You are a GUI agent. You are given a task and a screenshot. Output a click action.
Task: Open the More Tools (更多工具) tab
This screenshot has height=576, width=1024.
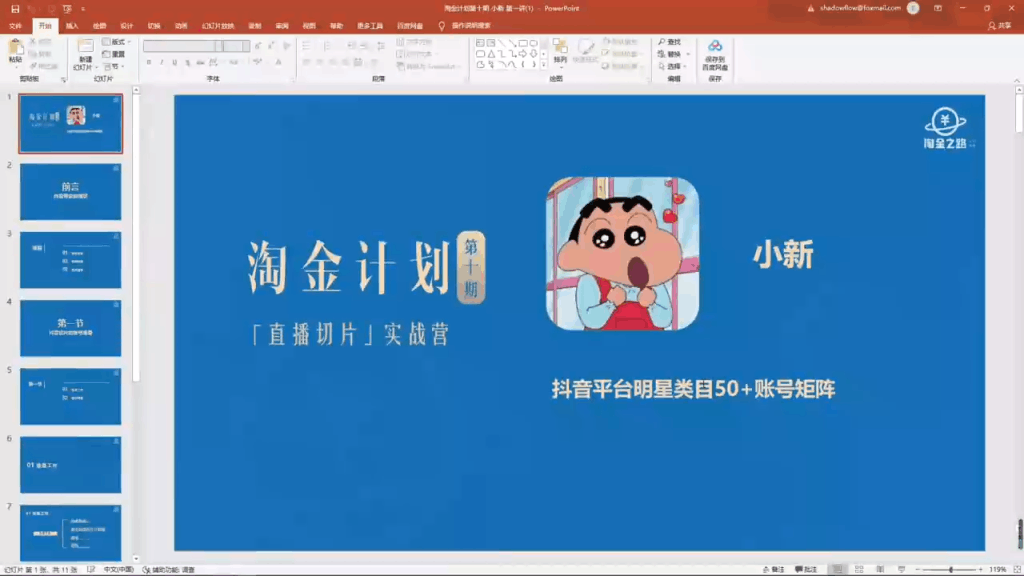pos(370,25)
